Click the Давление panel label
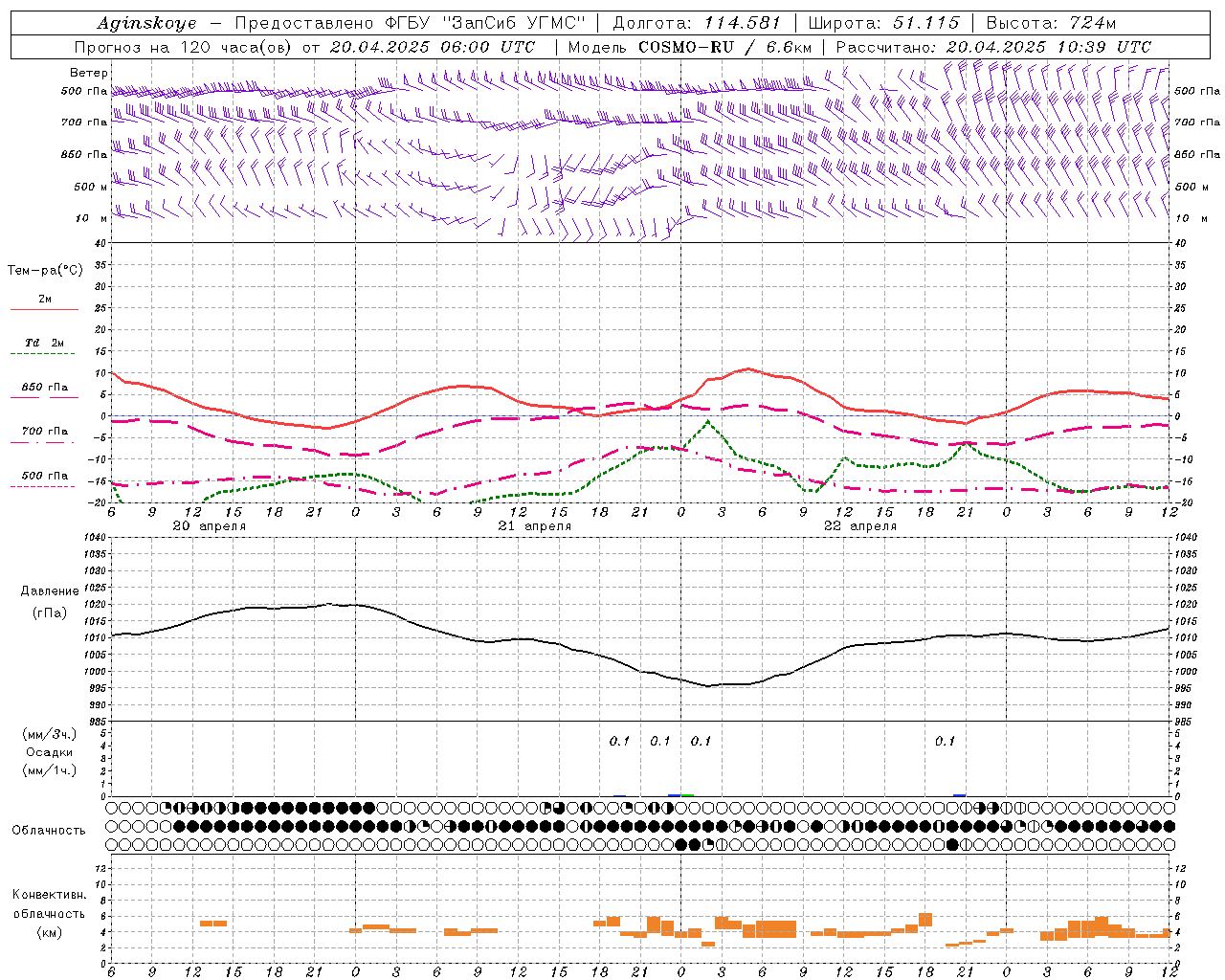 tap(50, 591)
